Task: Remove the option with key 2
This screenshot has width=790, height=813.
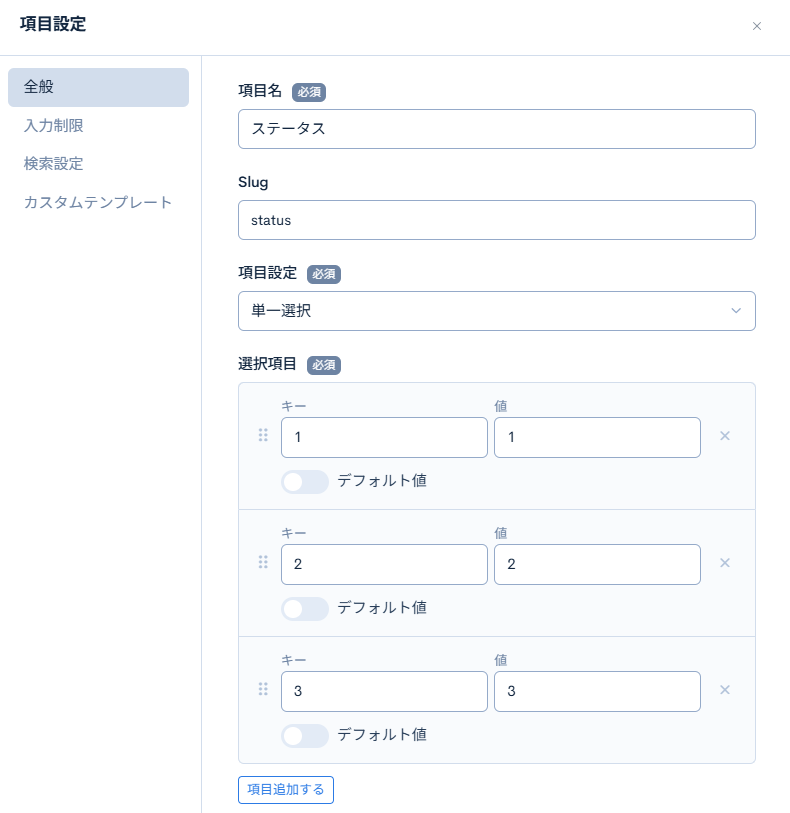Action: [x=725, y=562]
